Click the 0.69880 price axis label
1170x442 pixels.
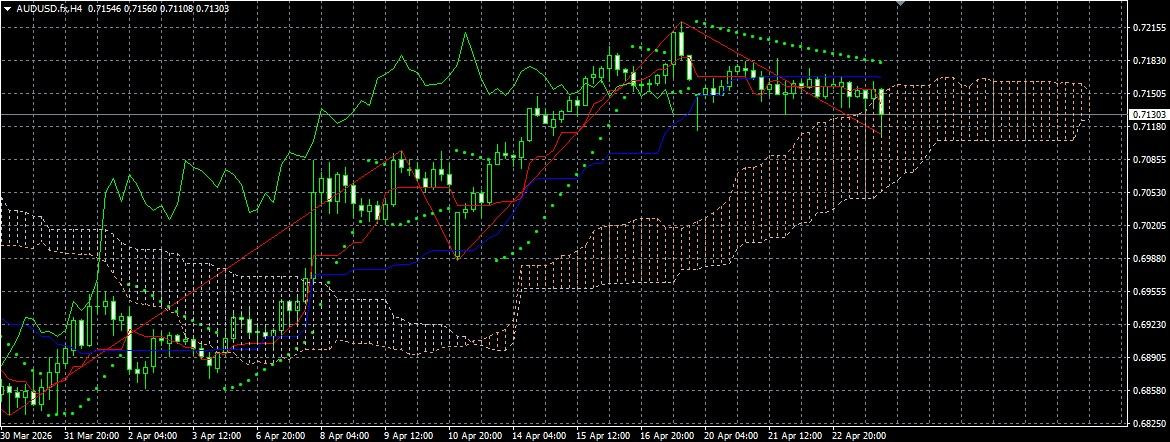tap(1148, 259)
